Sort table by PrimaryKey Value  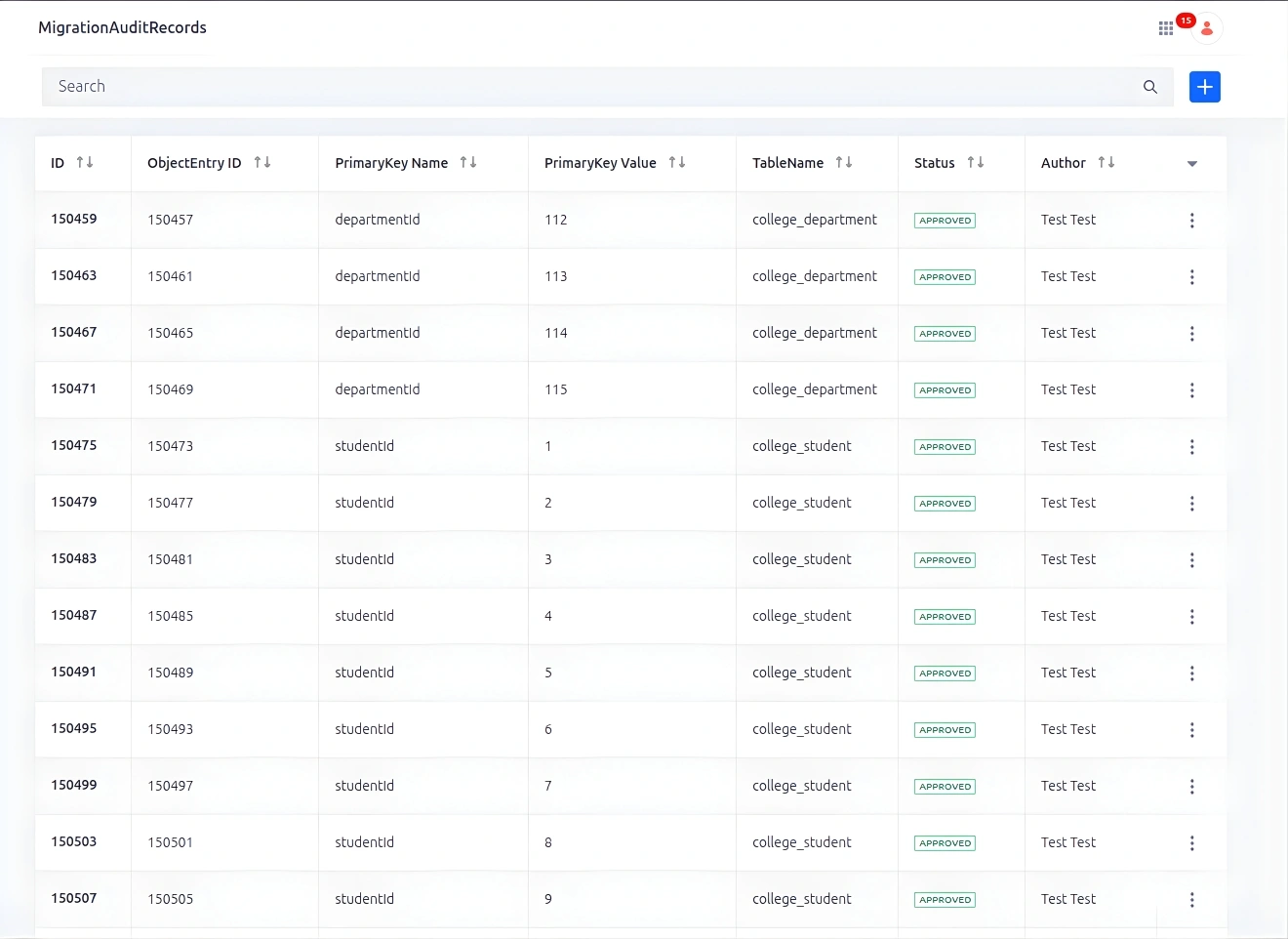[x=677, y=163]
